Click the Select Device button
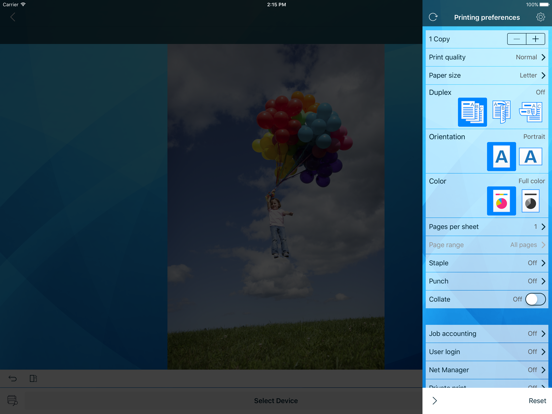 [x=276, y=401]
